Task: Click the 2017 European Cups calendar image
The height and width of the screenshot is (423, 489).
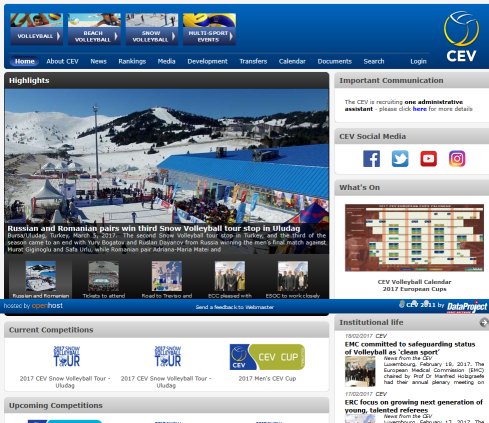Action: pyautogui.click(x=414, y=238)
